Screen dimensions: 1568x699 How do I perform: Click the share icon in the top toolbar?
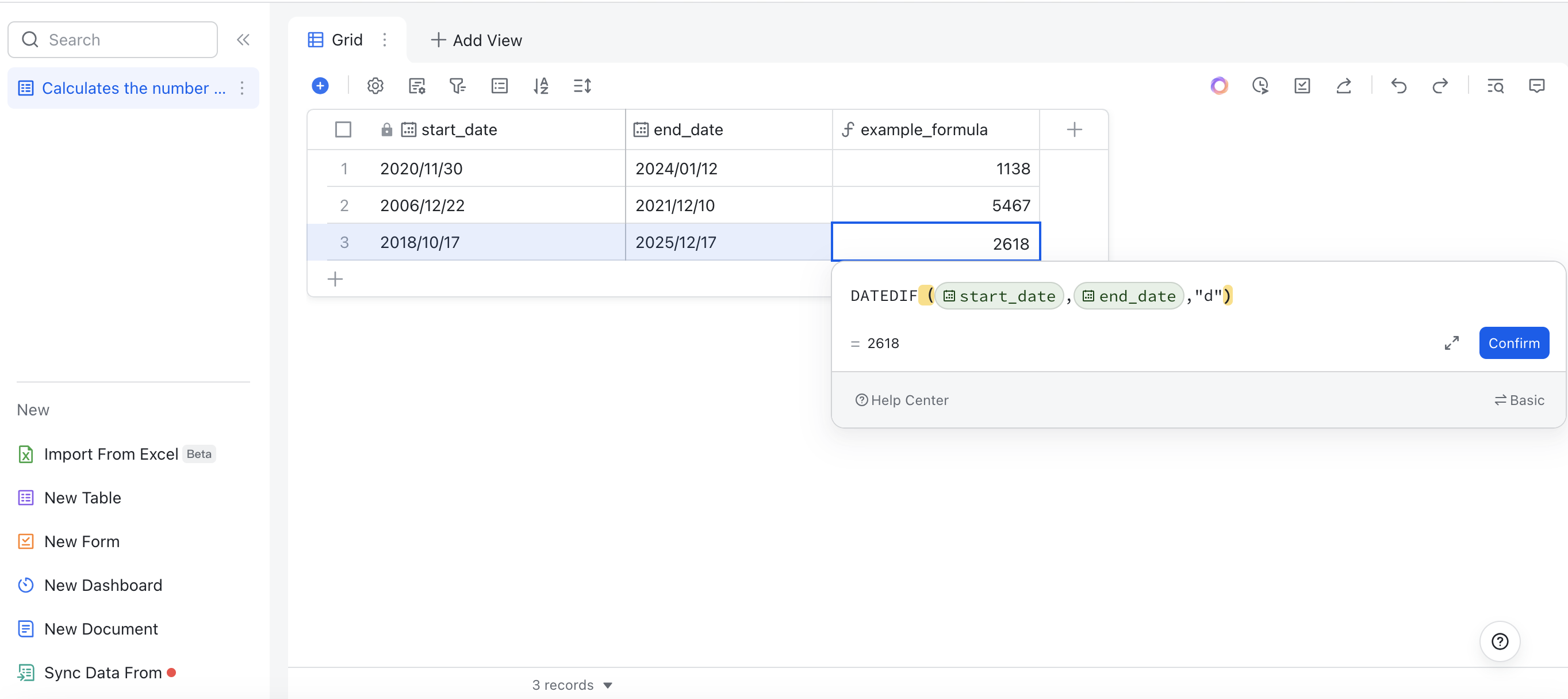click(1344, 86)
